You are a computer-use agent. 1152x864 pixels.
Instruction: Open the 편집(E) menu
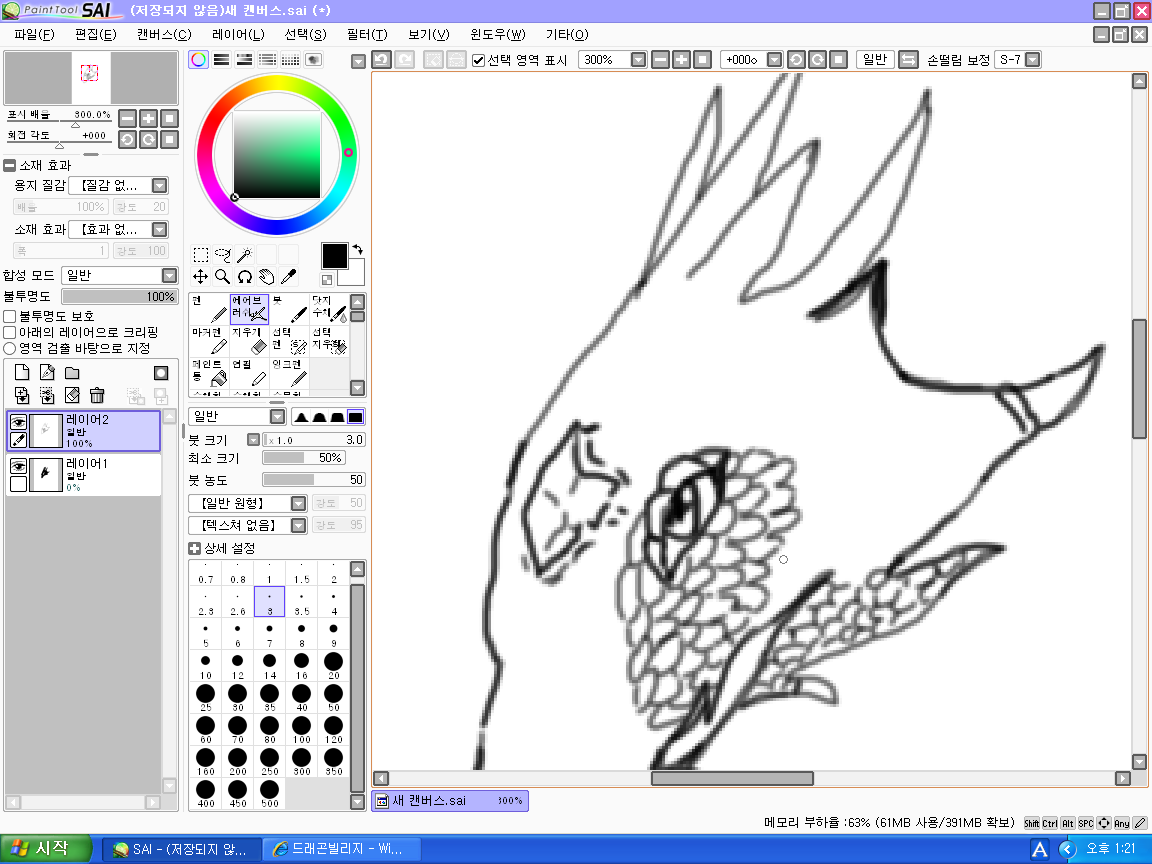pos(96,35)
